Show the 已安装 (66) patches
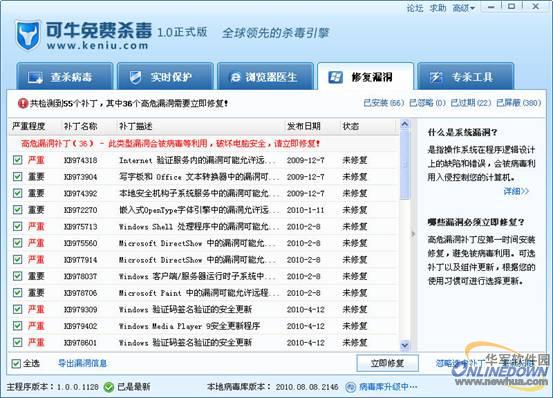This screenshot has width=553, height=398. pos(383,103)
